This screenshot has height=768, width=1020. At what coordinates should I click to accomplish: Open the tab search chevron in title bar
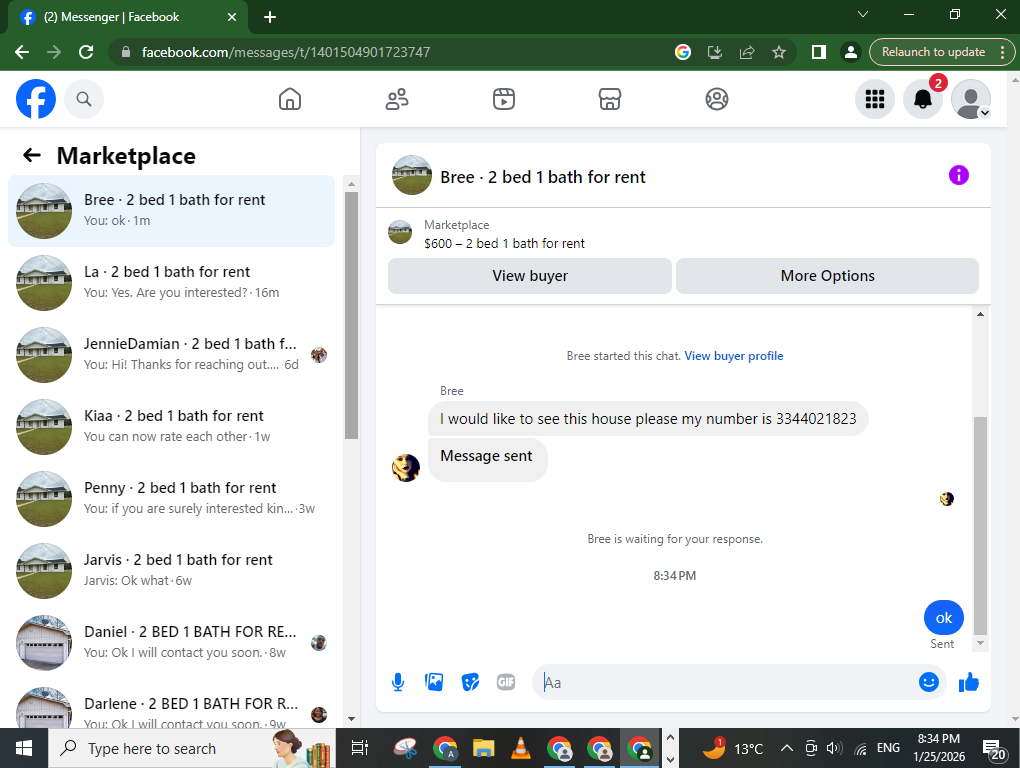point(863,14)
